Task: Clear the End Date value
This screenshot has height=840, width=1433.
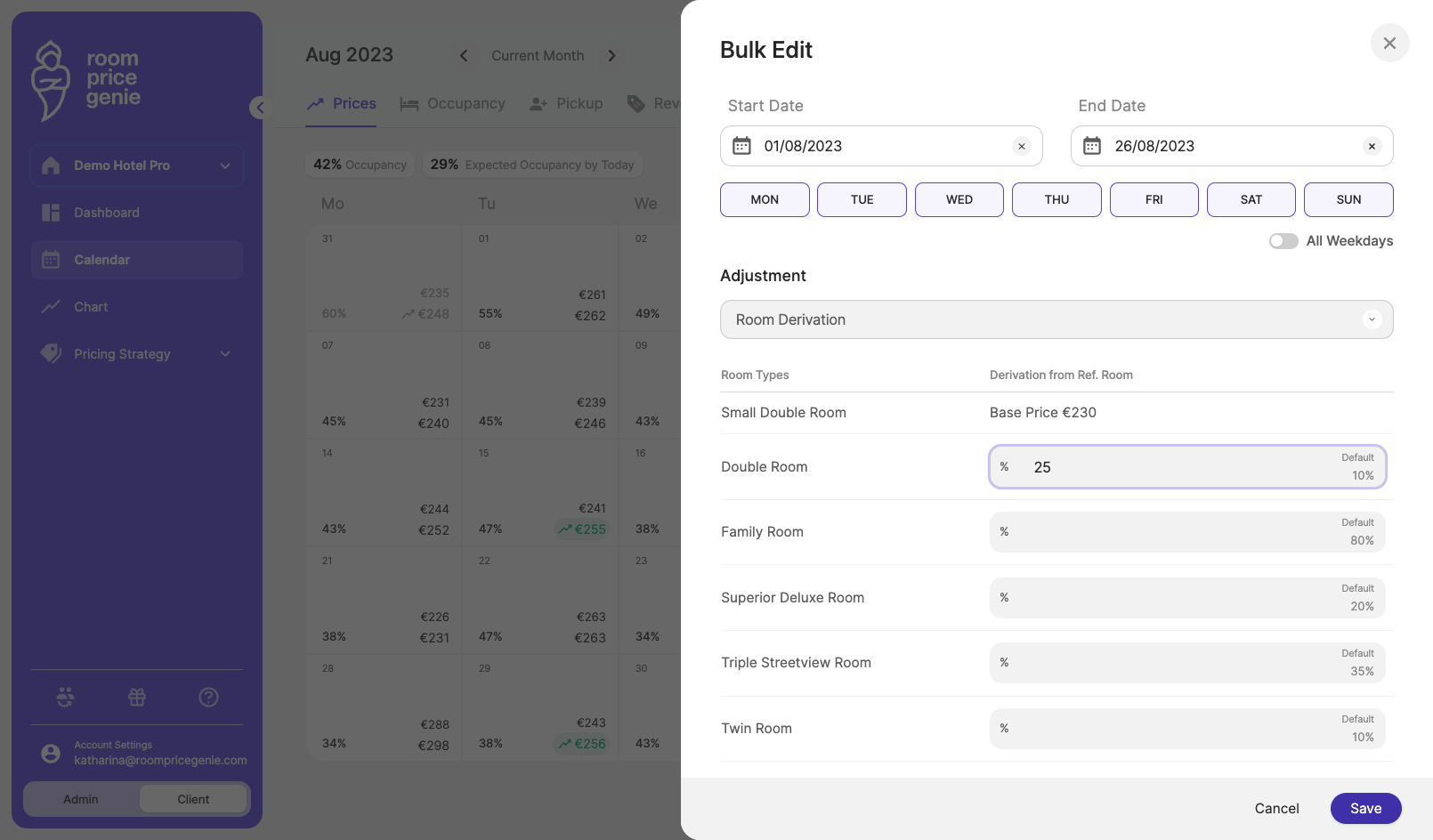Action: [x=1372, y=146]
